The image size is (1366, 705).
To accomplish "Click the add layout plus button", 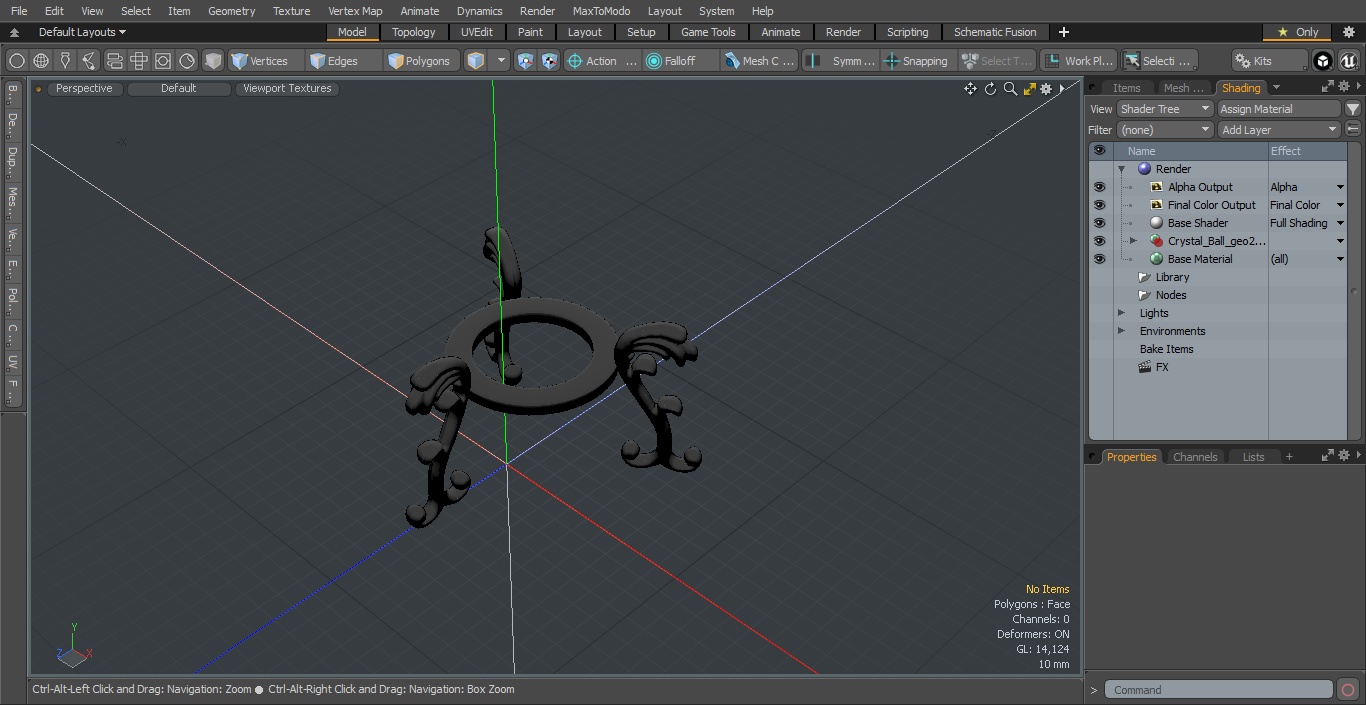I will tap(1063, 32).
